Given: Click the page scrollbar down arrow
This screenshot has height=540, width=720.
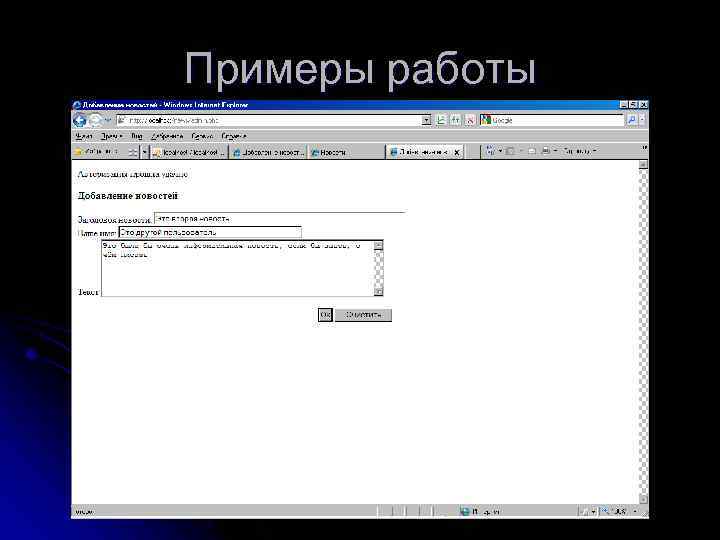Looking at the screenshot, I should coord(643,499).
